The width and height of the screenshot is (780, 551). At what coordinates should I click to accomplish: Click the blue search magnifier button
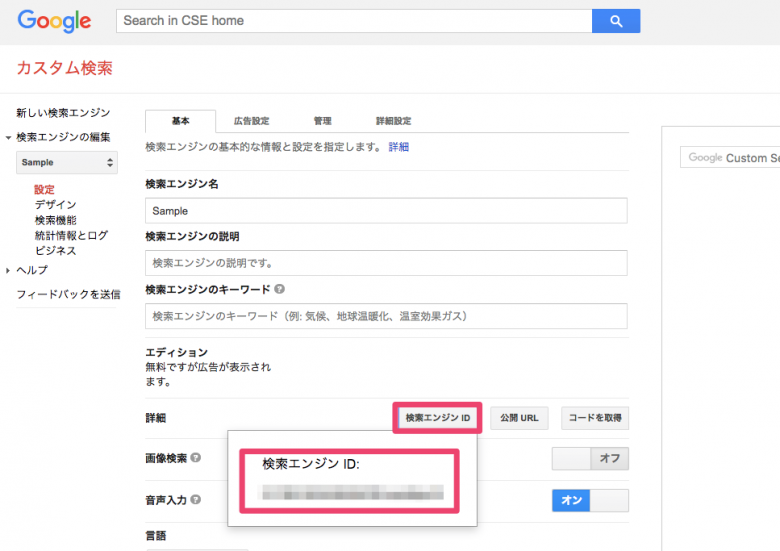click(615, 21)
